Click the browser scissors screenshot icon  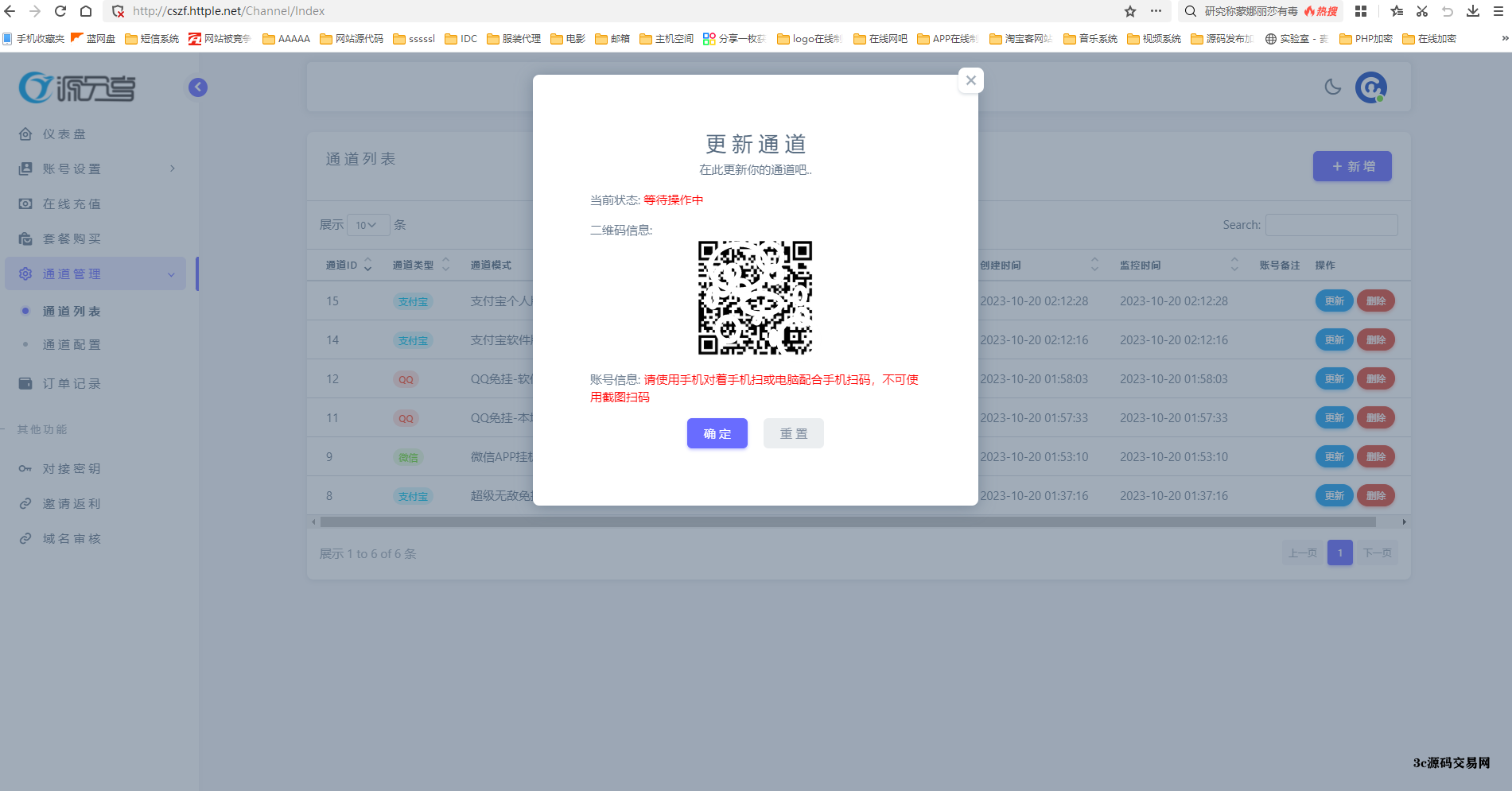(x=1422, y=11)
